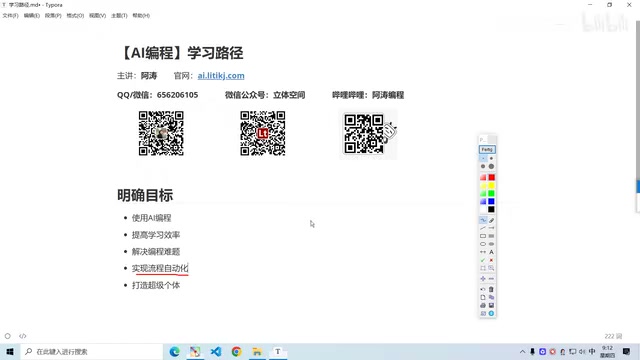Screen dimensions: 640x360
Task: Open Microsoft Edge from the taskbar
Action: coord(175,351)
